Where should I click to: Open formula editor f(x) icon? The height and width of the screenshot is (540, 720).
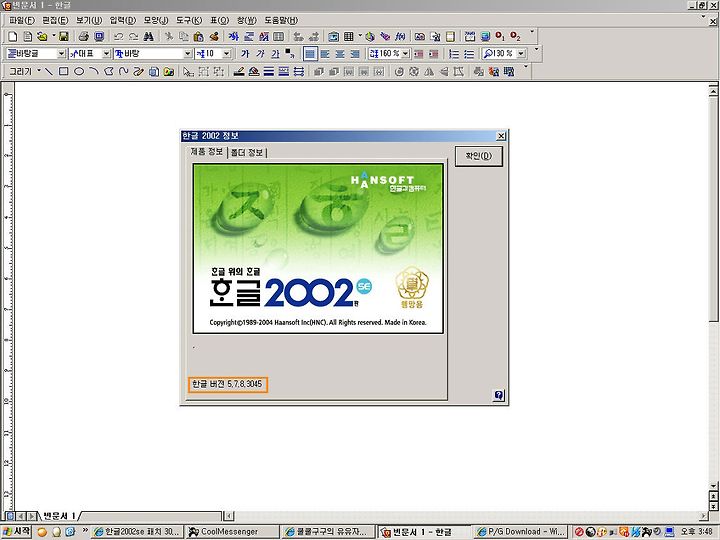(x=400, y=36)
